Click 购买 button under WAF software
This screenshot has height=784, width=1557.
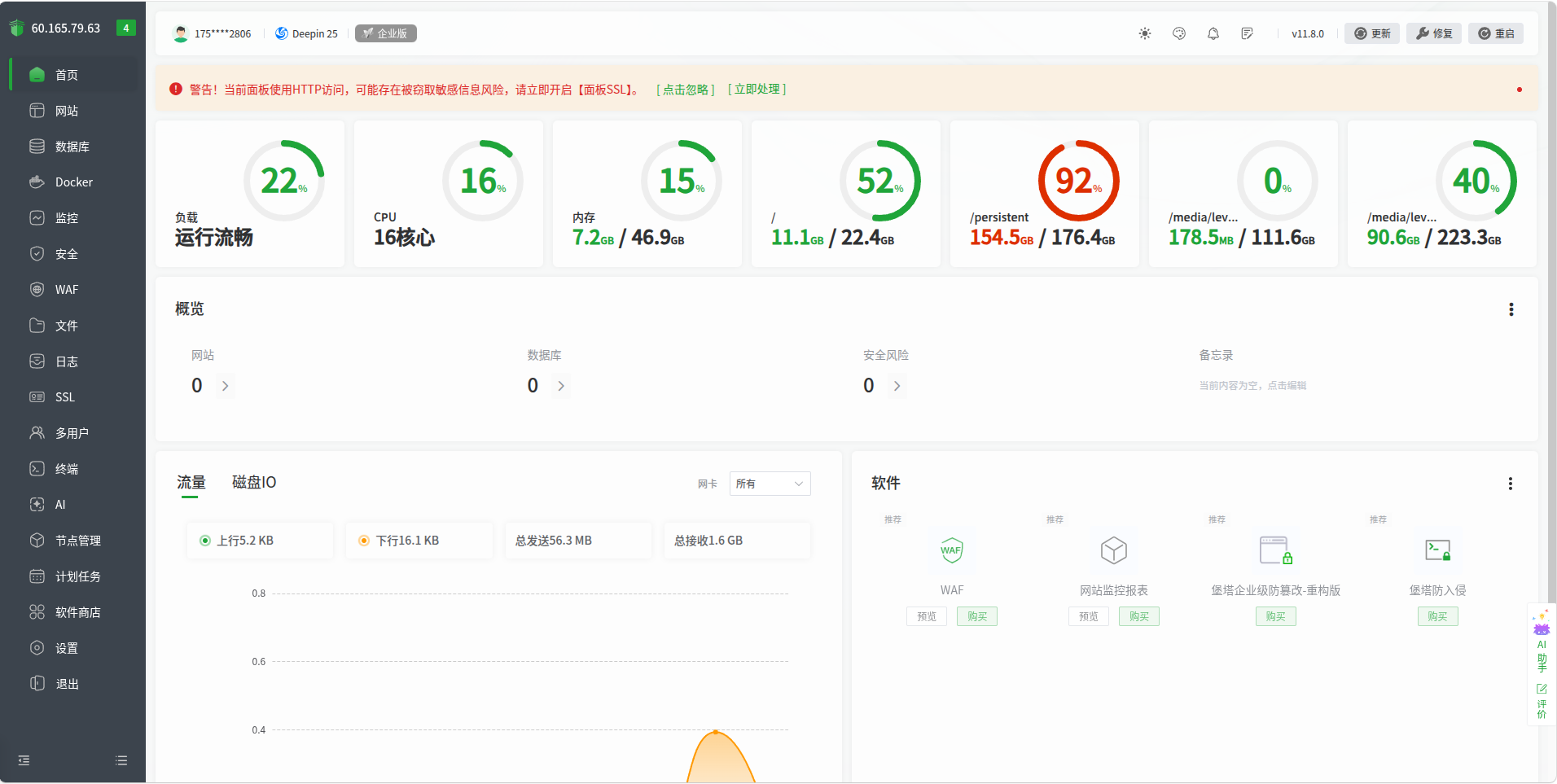(977, 616)
